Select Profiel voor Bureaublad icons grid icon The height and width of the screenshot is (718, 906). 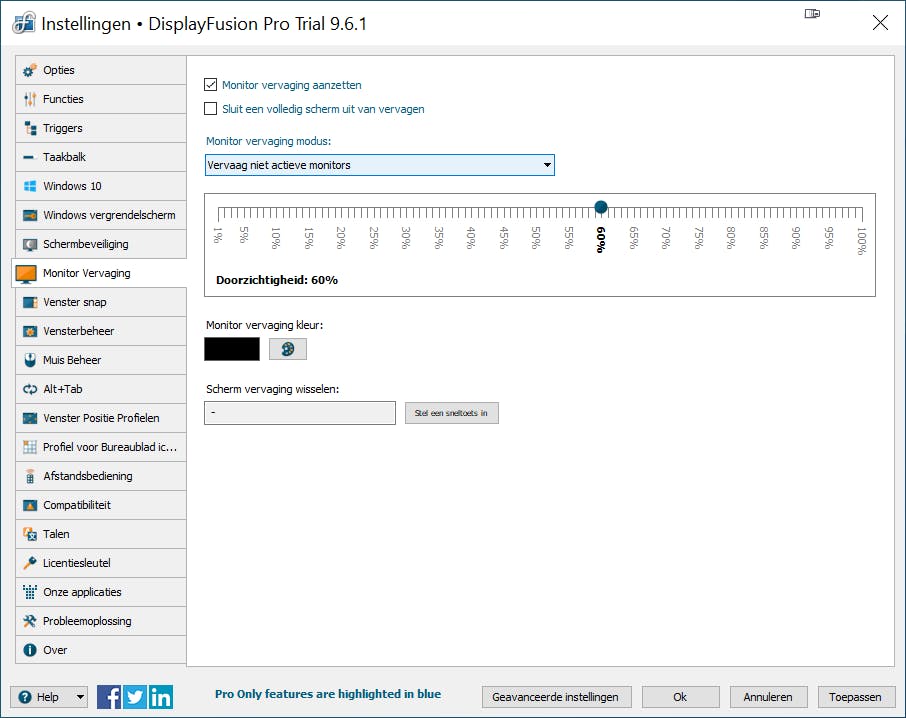(x=29, y=447)
